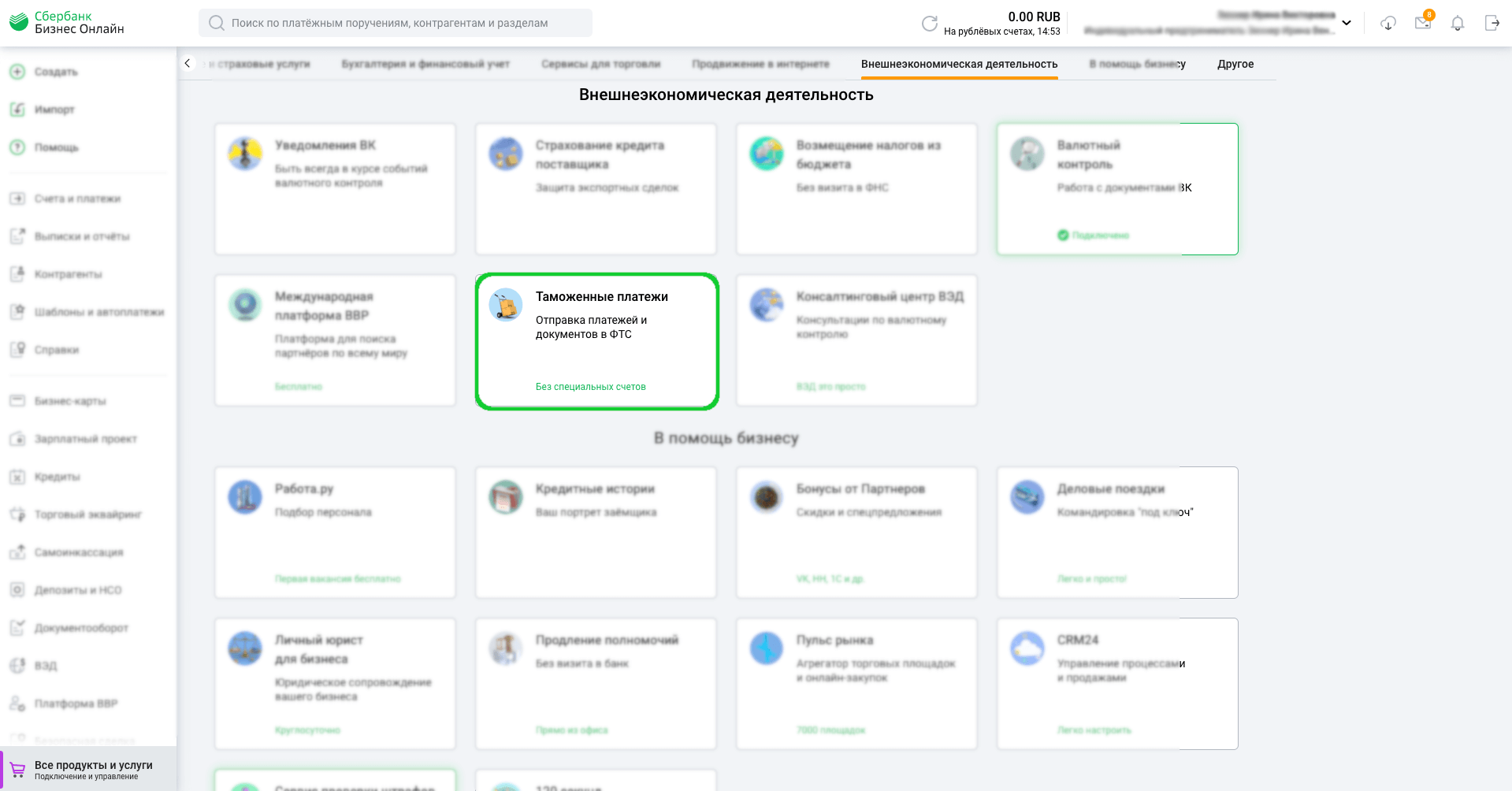This screenshot has width=1512, height=791.
Task: Click the Создать plus icon in sidebar
Action: click(x=17, y=72)
